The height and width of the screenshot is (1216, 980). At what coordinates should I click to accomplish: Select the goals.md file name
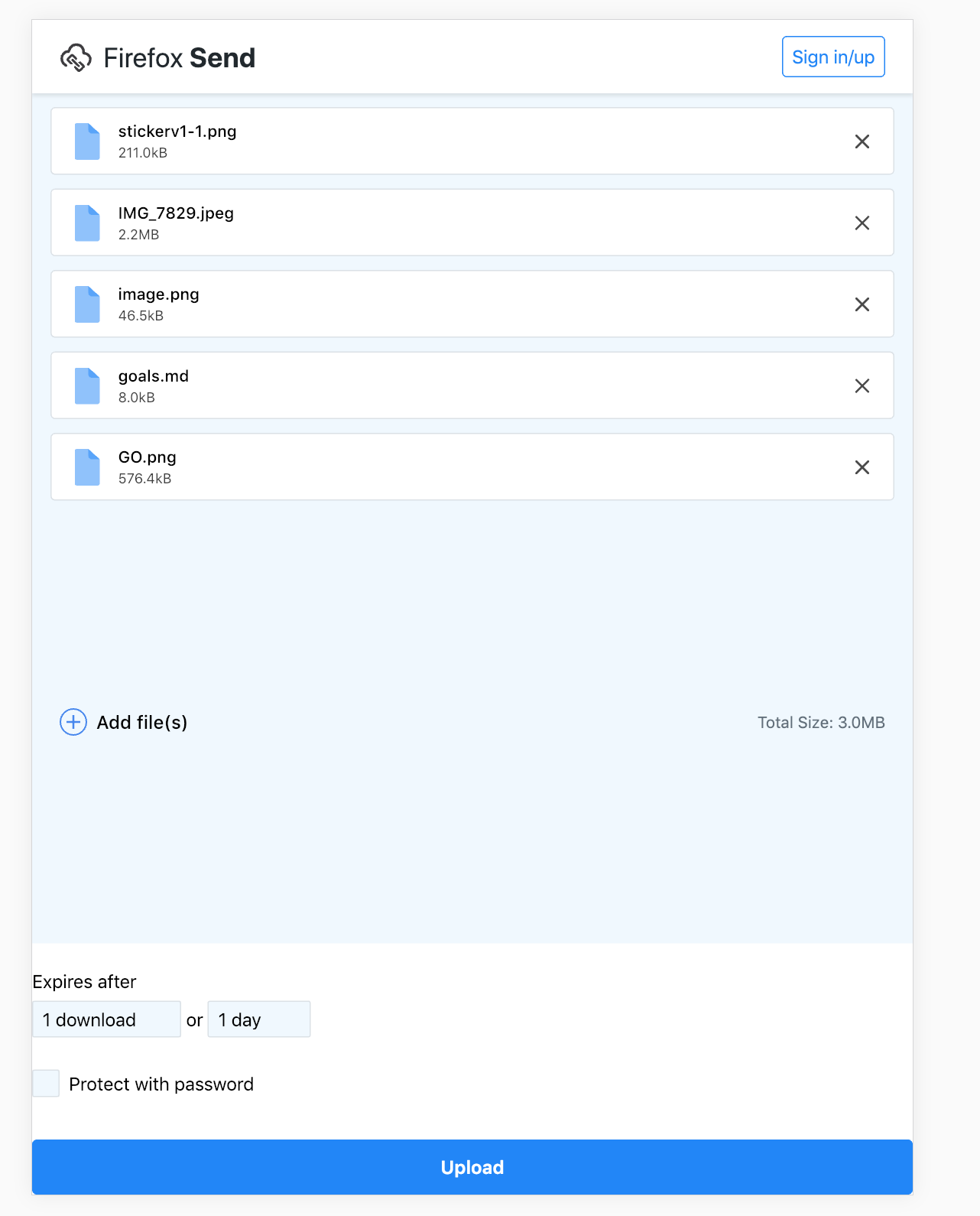click(x=154, y=376)
